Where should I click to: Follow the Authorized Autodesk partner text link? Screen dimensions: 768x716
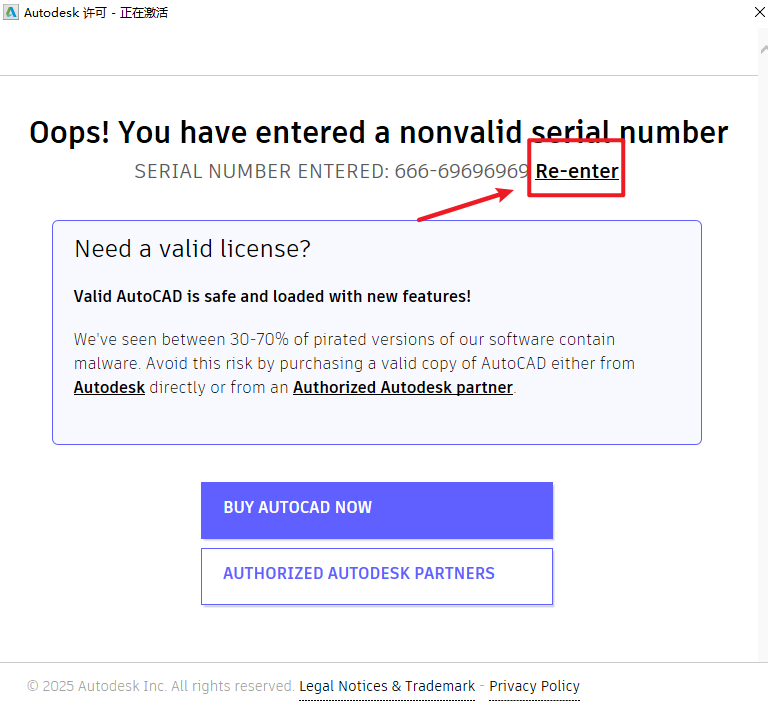point(402,387)
